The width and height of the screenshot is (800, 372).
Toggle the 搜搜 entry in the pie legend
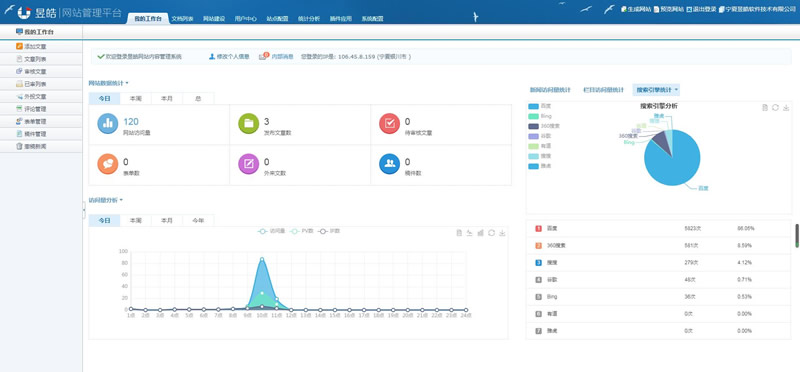(x=539, y=156)
